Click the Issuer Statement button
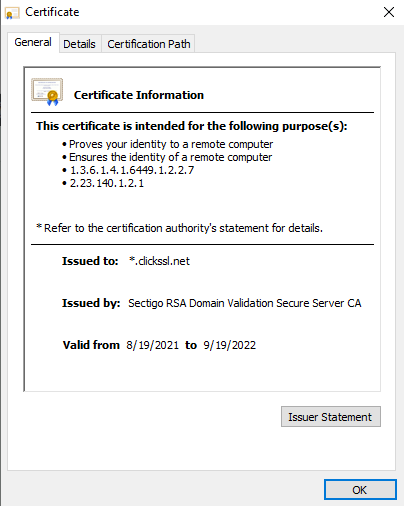Screen dimensions: 404x506 331,417
